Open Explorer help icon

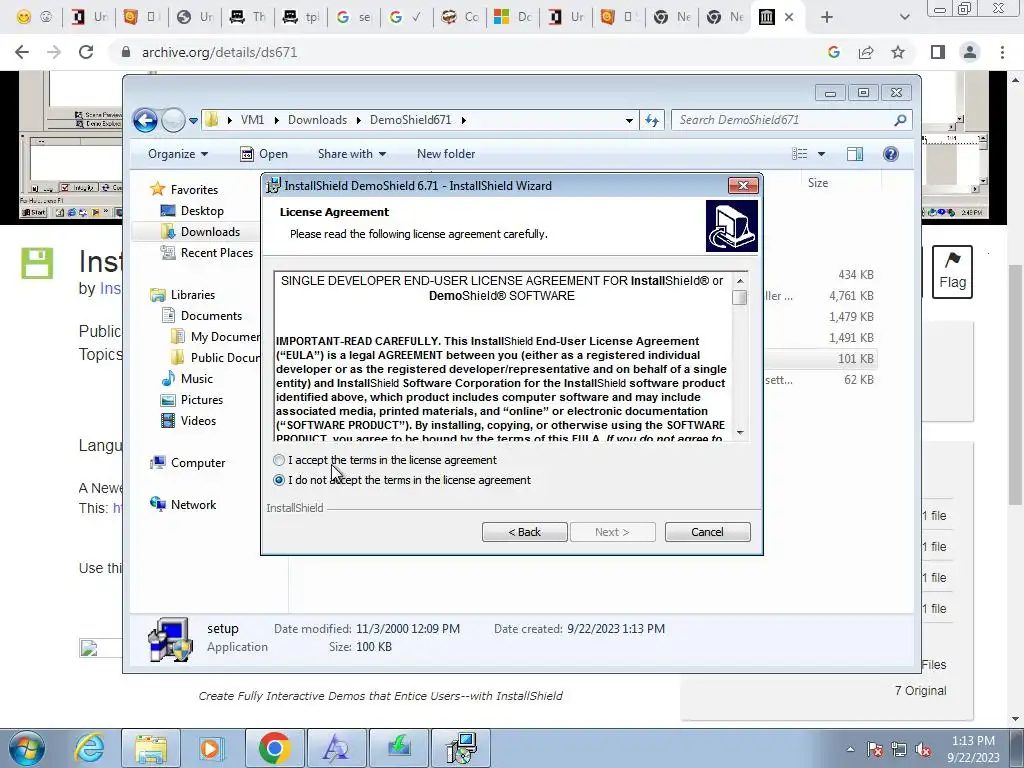coord(891,154)
